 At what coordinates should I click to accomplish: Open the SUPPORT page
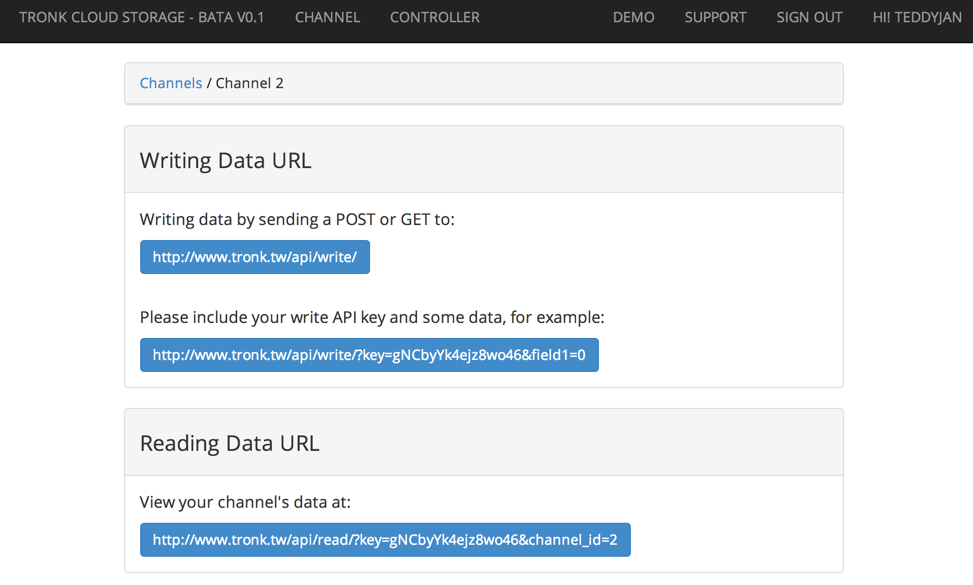pos(715,17)
